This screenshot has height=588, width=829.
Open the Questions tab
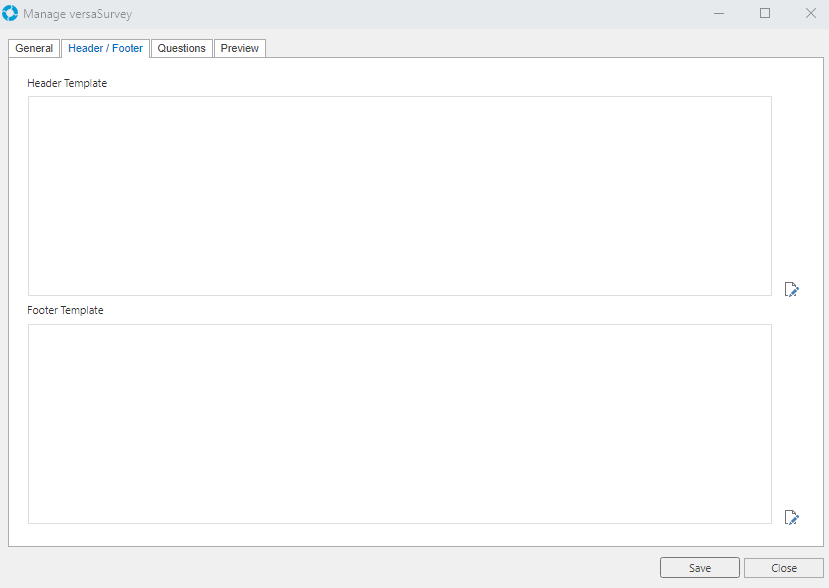tap(181, 48)
